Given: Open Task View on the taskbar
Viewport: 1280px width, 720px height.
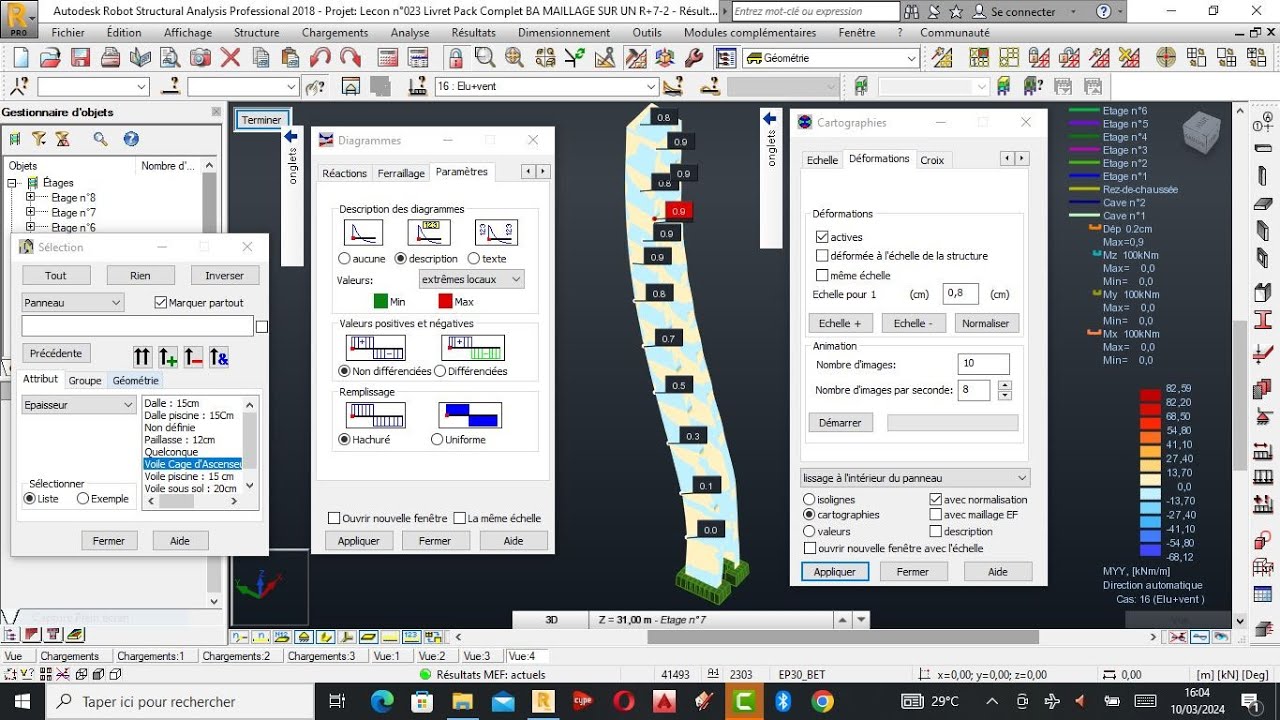Looking at the screenshot, I should point(337,701).
